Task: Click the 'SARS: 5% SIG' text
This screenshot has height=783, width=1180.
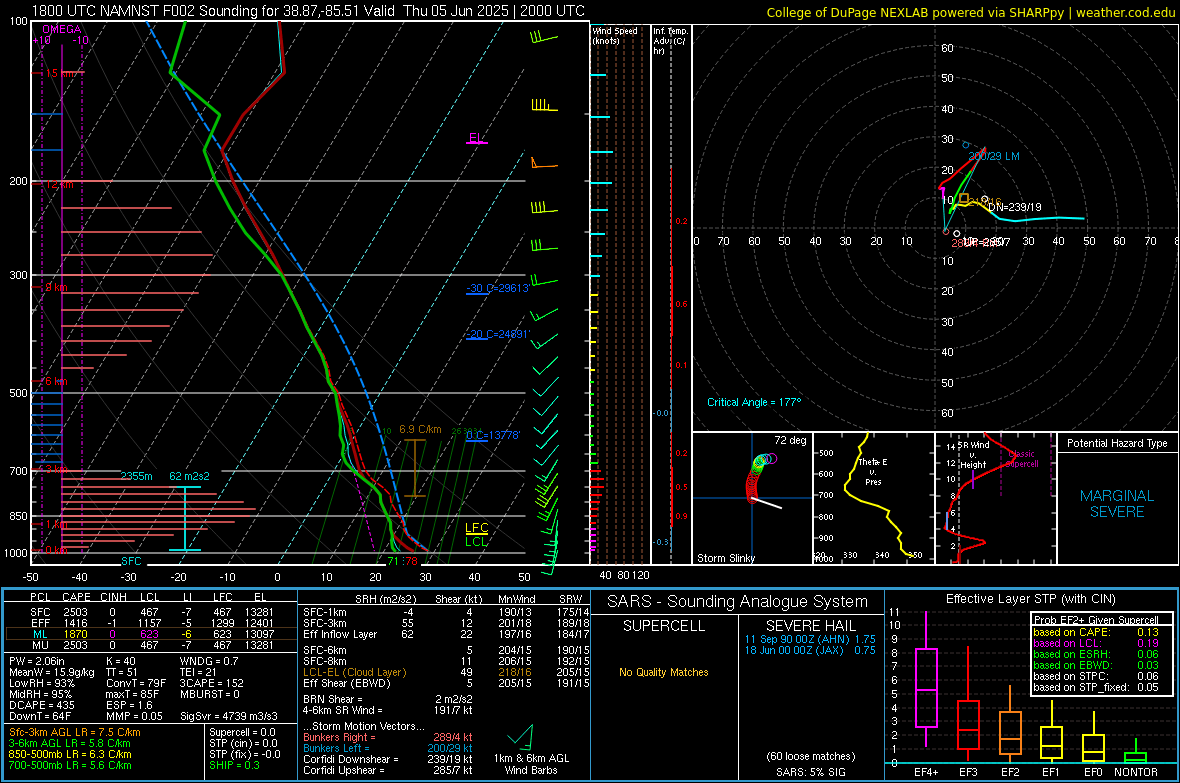Action: tap(810, 772)
